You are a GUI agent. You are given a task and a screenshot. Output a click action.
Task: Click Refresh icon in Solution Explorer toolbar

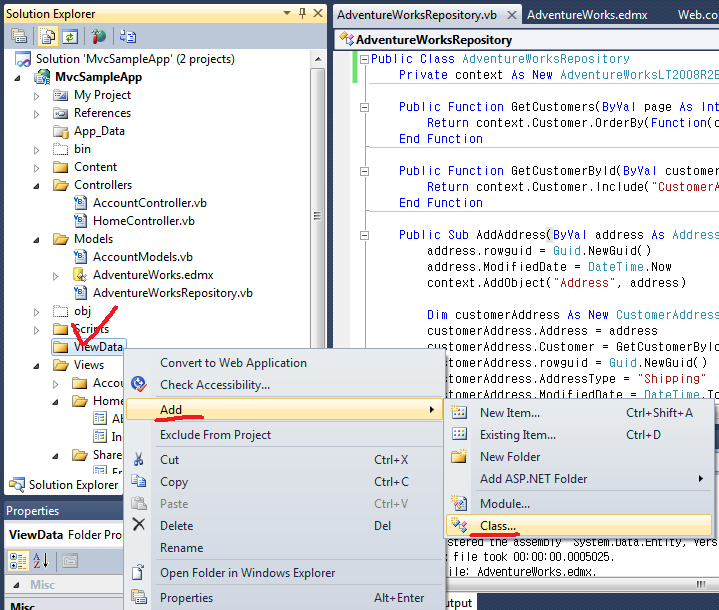point(70,36)
